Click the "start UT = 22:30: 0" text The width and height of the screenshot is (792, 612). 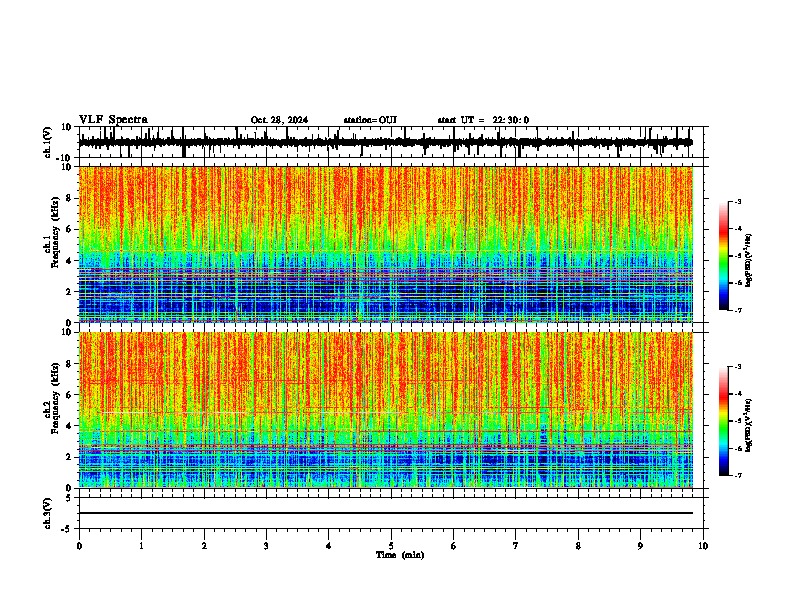point(483,120)
